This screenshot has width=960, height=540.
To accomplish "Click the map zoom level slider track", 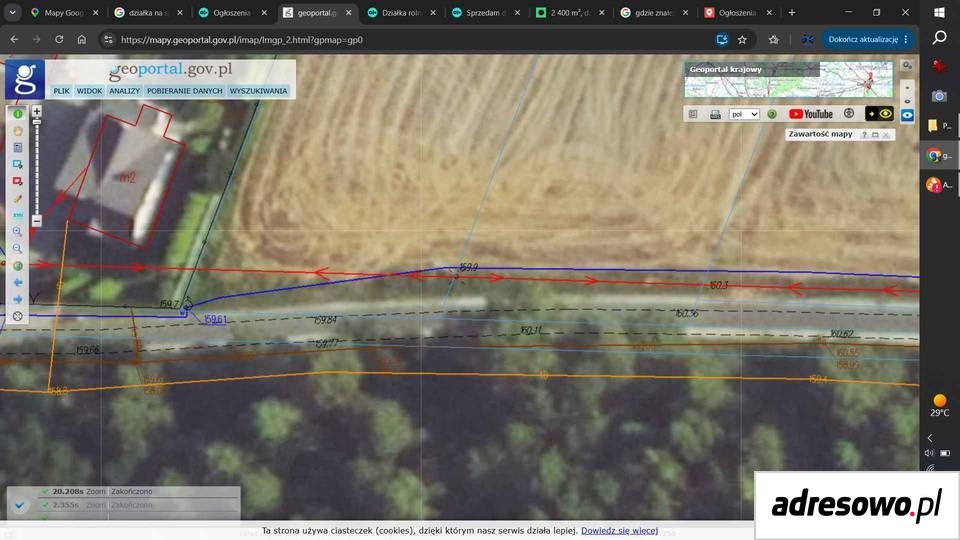I will coord(37,166).
